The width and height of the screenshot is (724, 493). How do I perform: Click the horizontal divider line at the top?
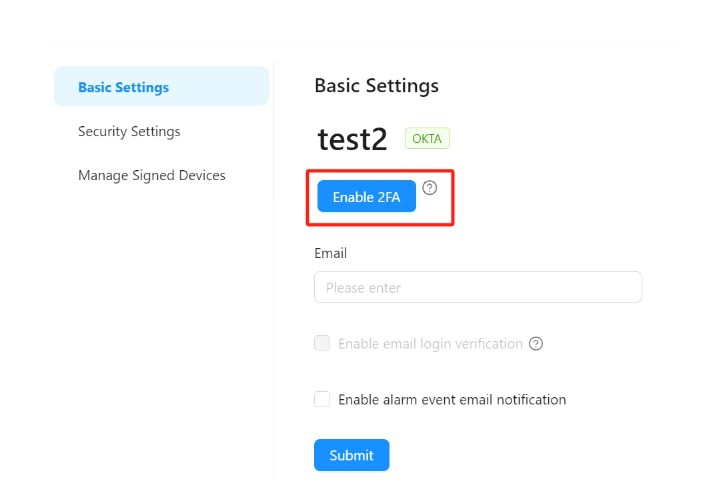[365, 45]
